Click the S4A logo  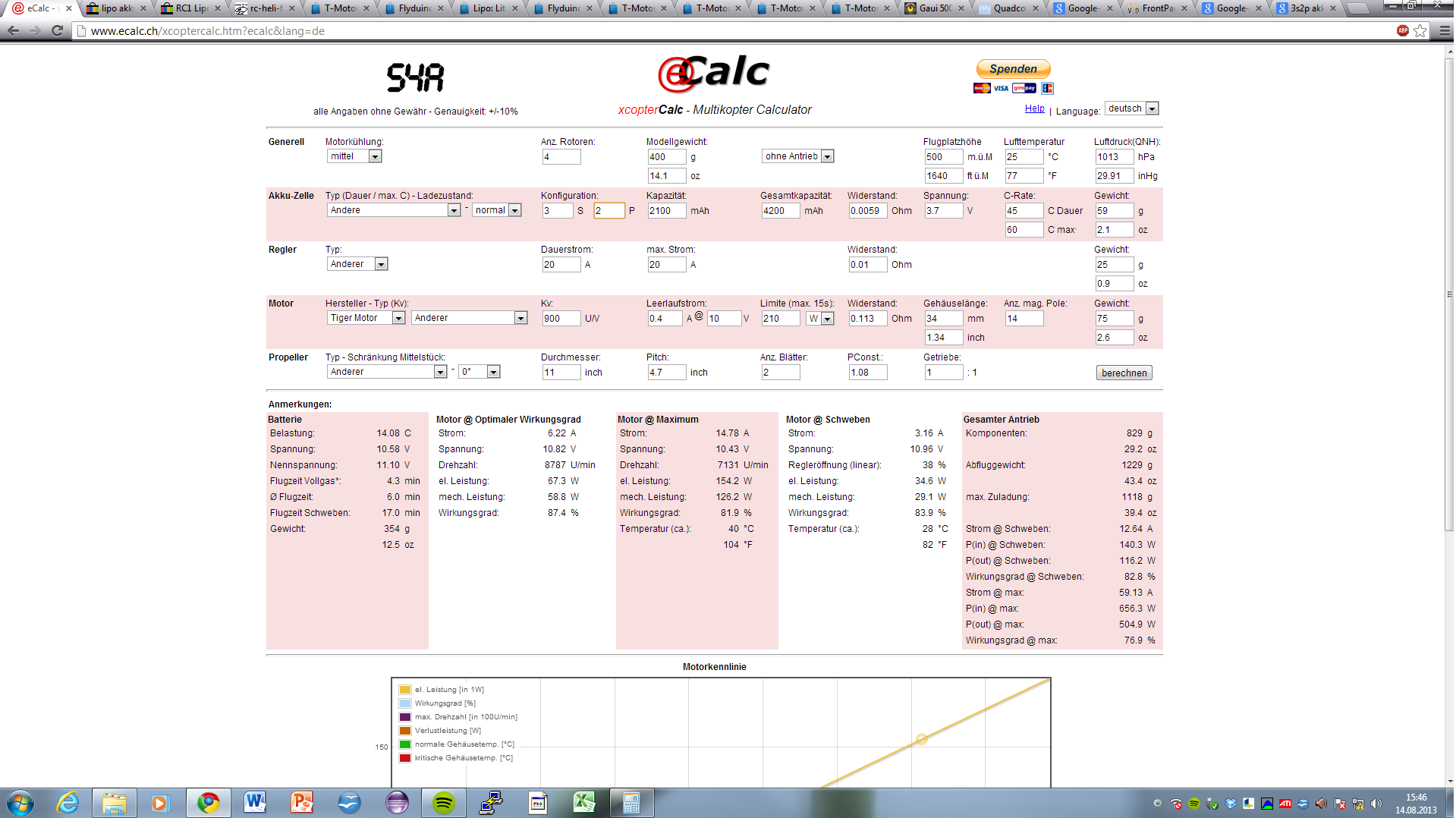point(415,77)
